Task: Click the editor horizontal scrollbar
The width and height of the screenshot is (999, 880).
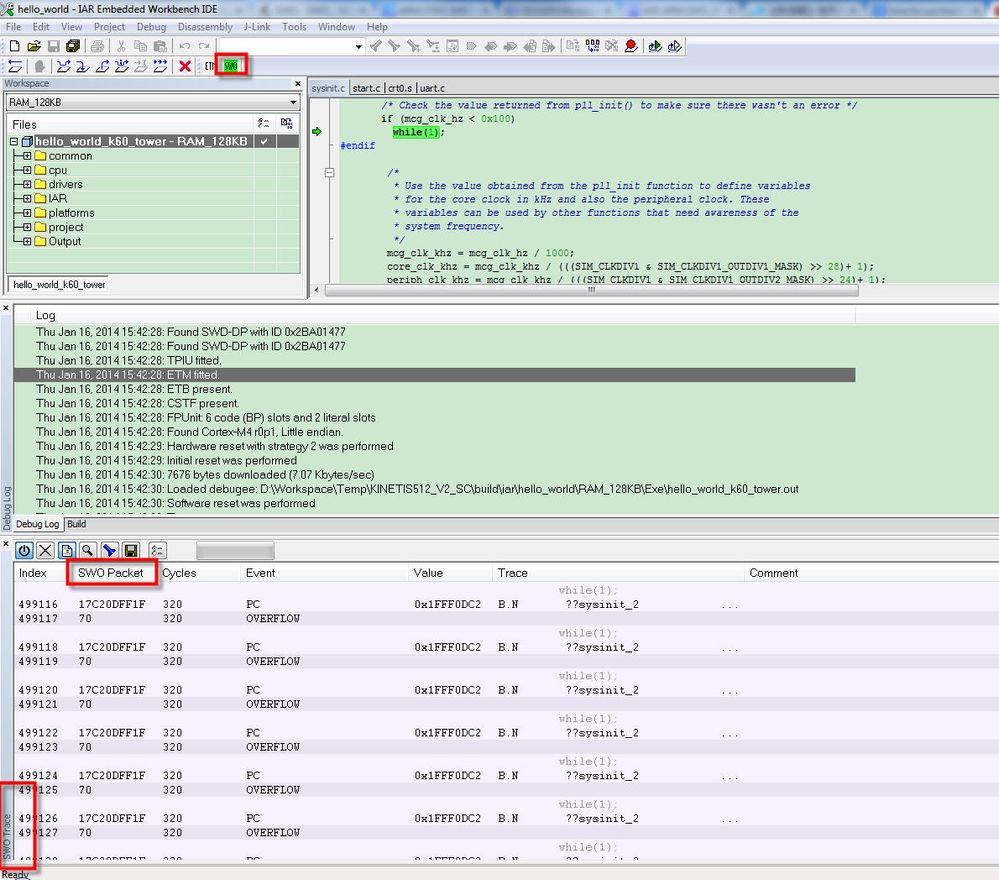Action: pyautogui.click(x=591, y=291)
